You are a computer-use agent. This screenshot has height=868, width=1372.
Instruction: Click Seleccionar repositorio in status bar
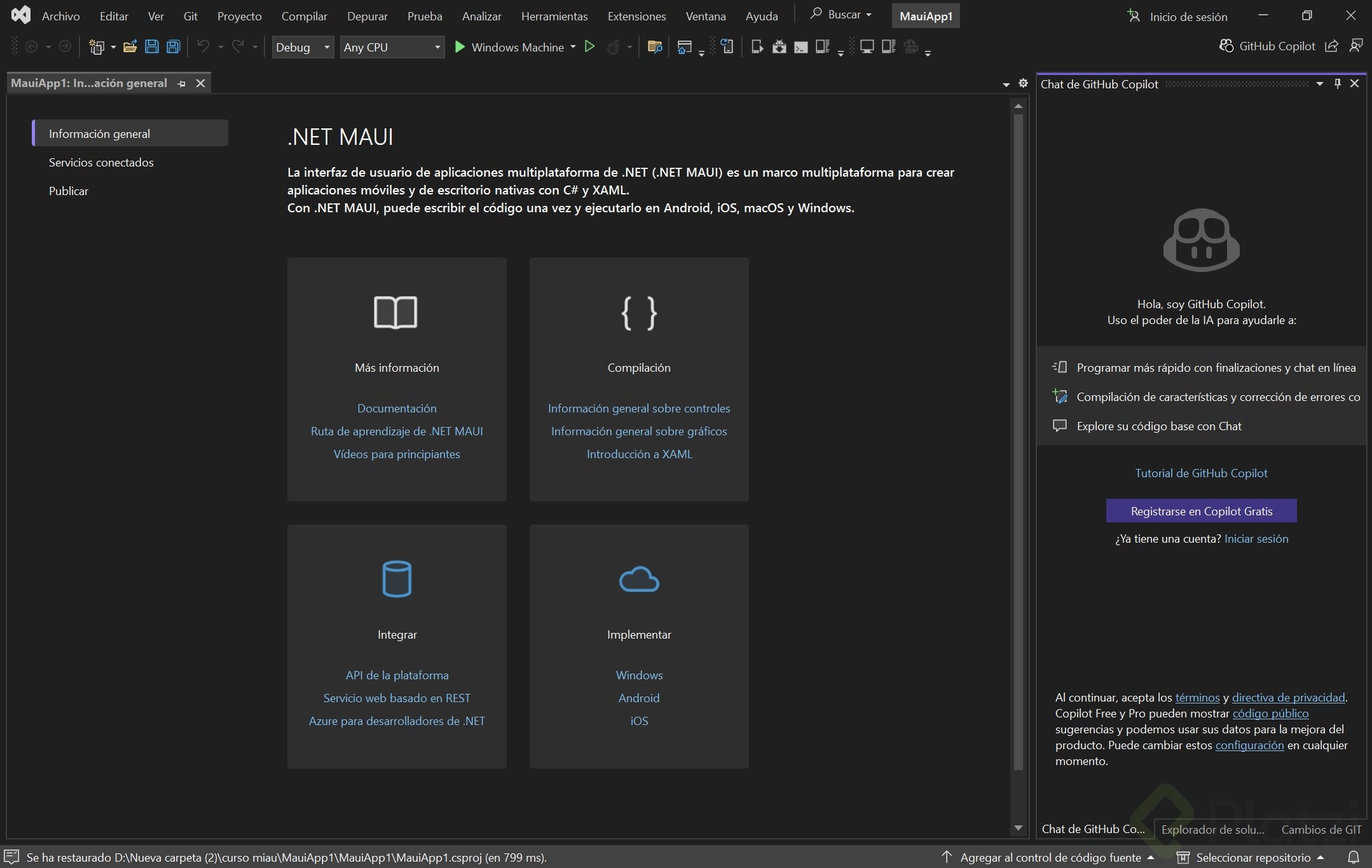(1252, 857)
